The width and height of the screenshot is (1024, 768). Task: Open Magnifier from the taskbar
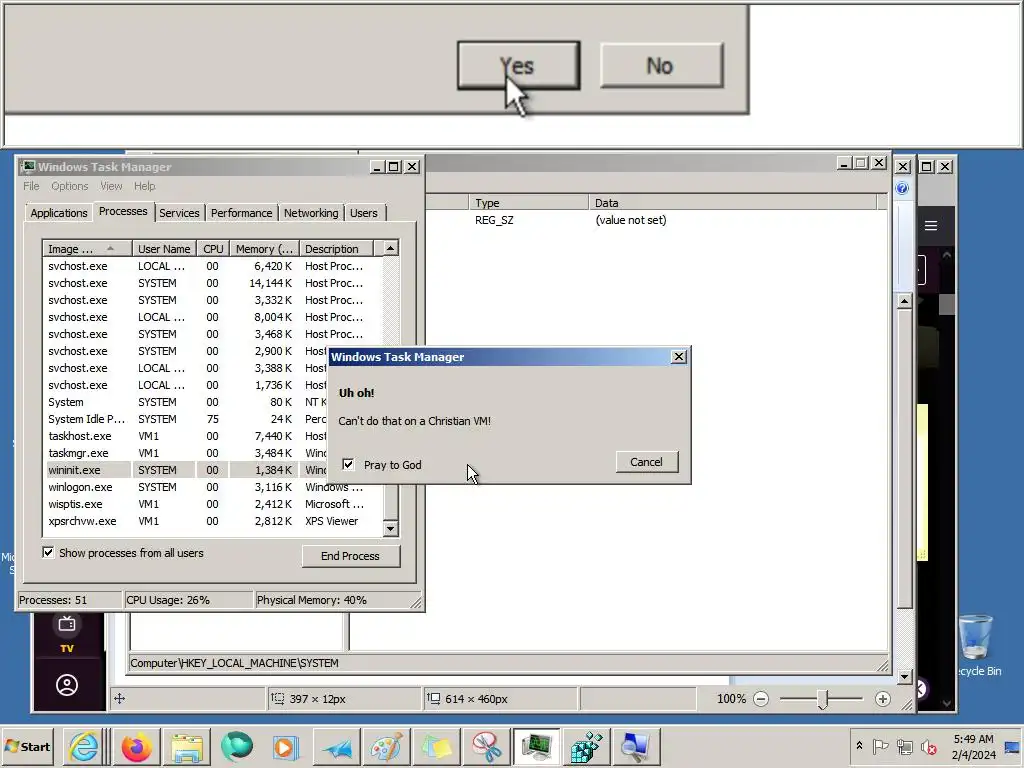tap(636, 746)
